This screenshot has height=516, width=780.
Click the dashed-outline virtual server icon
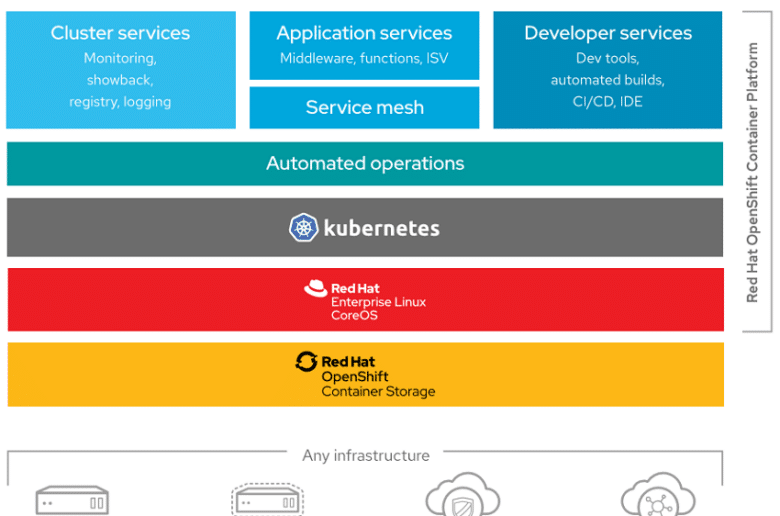click(x=268, y=499)
